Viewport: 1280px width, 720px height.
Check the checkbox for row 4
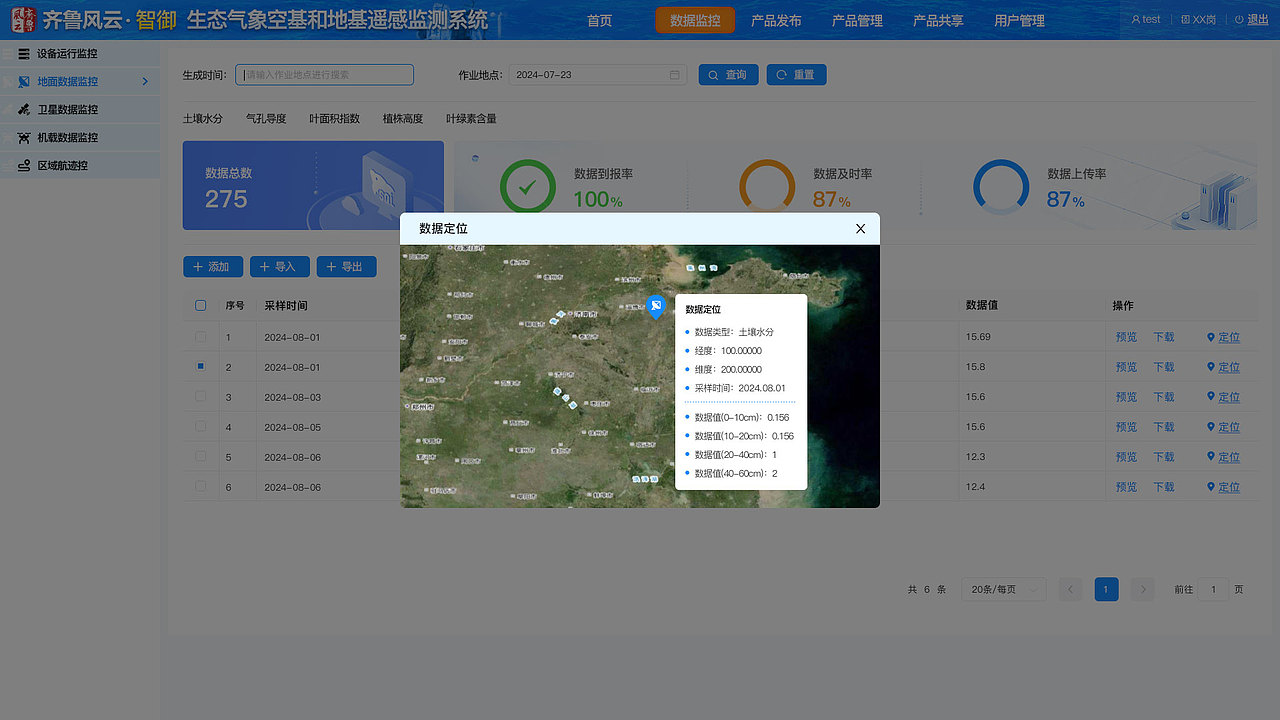pos(201,427)
